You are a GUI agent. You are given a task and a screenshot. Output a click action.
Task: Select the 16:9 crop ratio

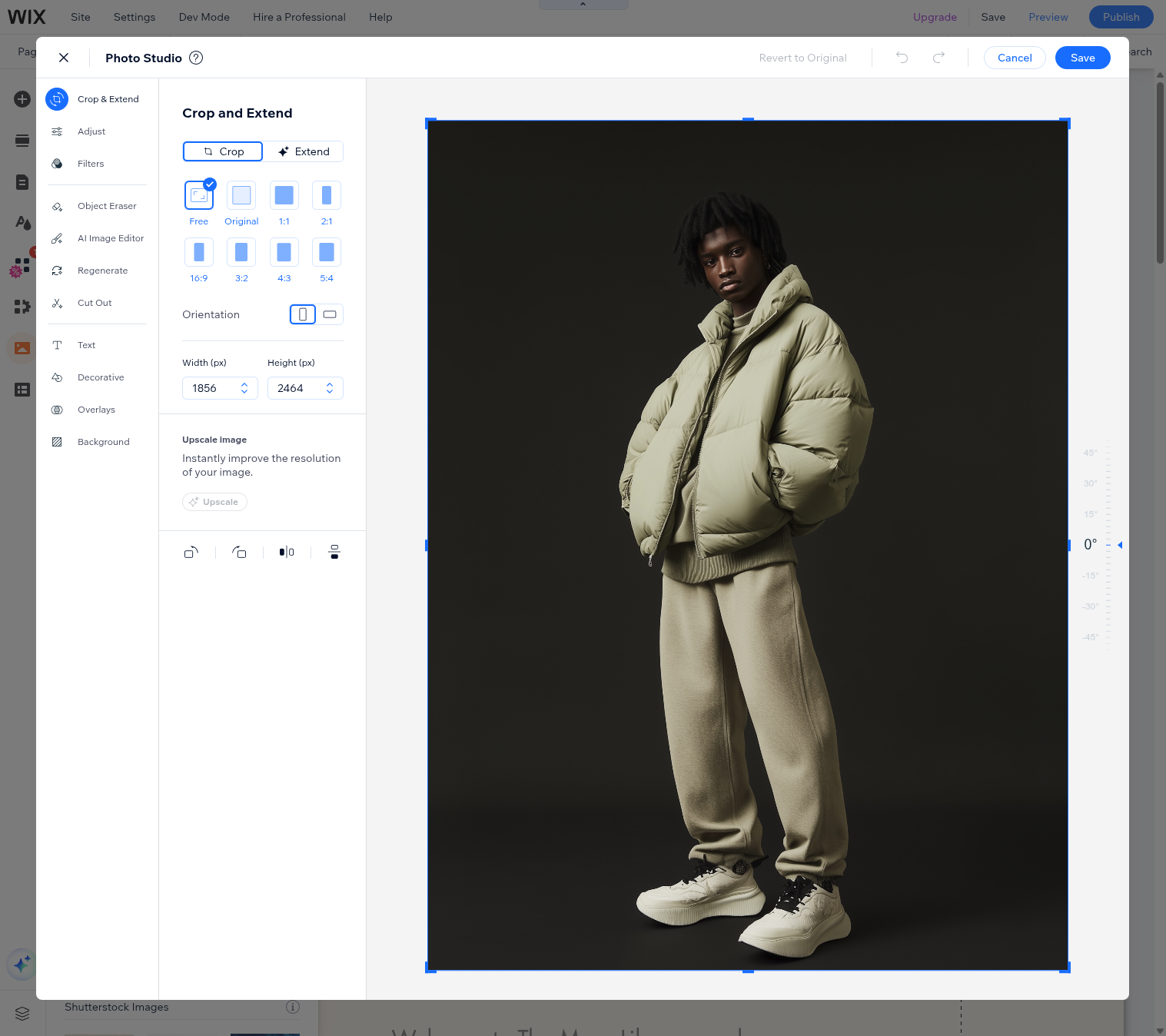199,252
